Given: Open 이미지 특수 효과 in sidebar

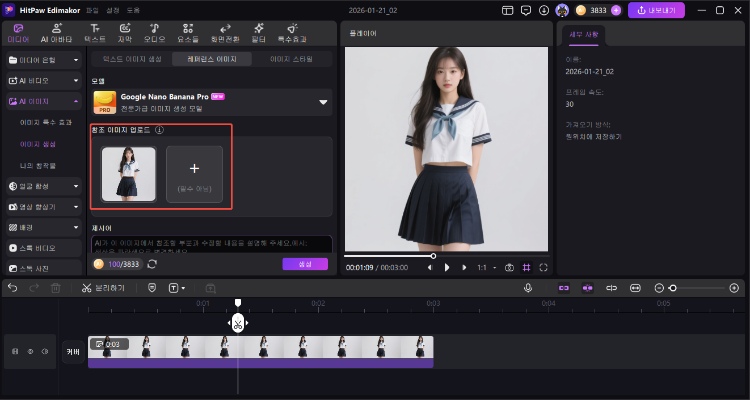Looking at the screenshot, I should click(46, 122).
